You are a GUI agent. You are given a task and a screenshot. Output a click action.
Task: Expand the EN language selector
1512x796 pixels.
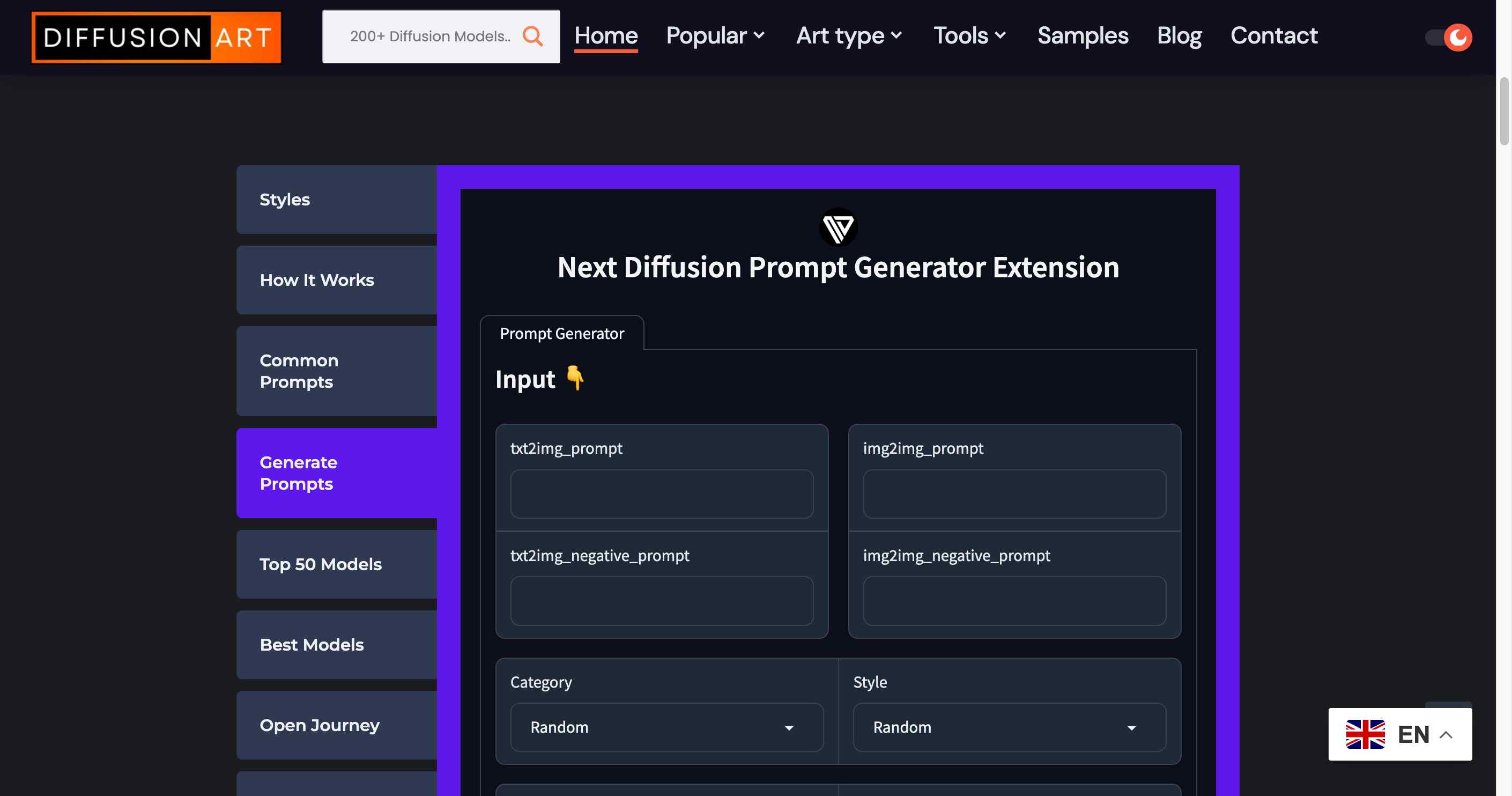click(1400, 734)
